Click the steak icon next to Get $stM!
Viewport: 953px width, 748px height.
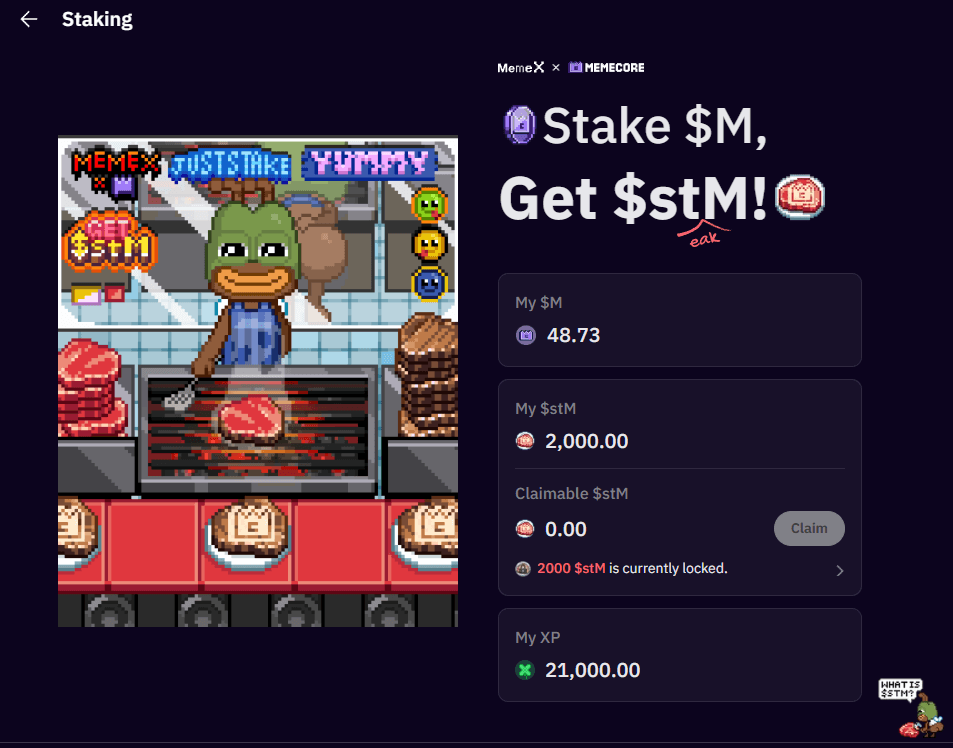point(799,197)
